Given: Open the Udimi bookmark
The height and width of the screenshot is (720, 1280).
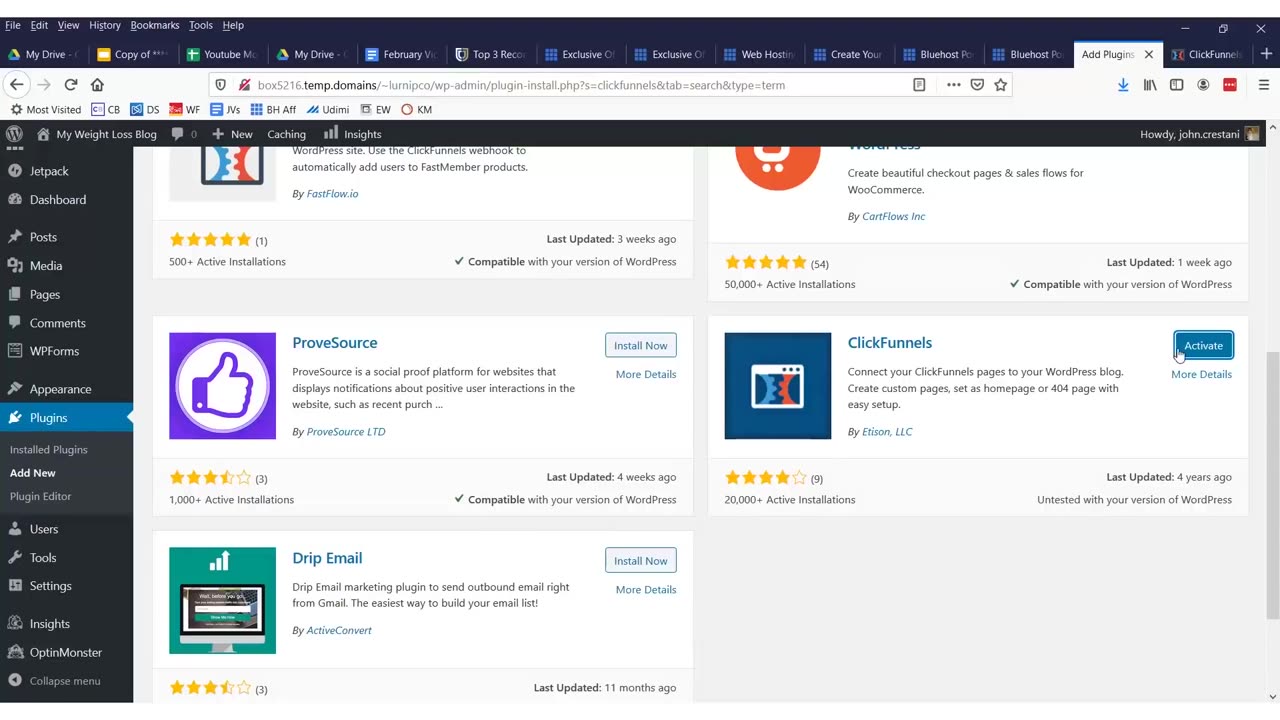Looking at the screenshot, I should [328, 109].
